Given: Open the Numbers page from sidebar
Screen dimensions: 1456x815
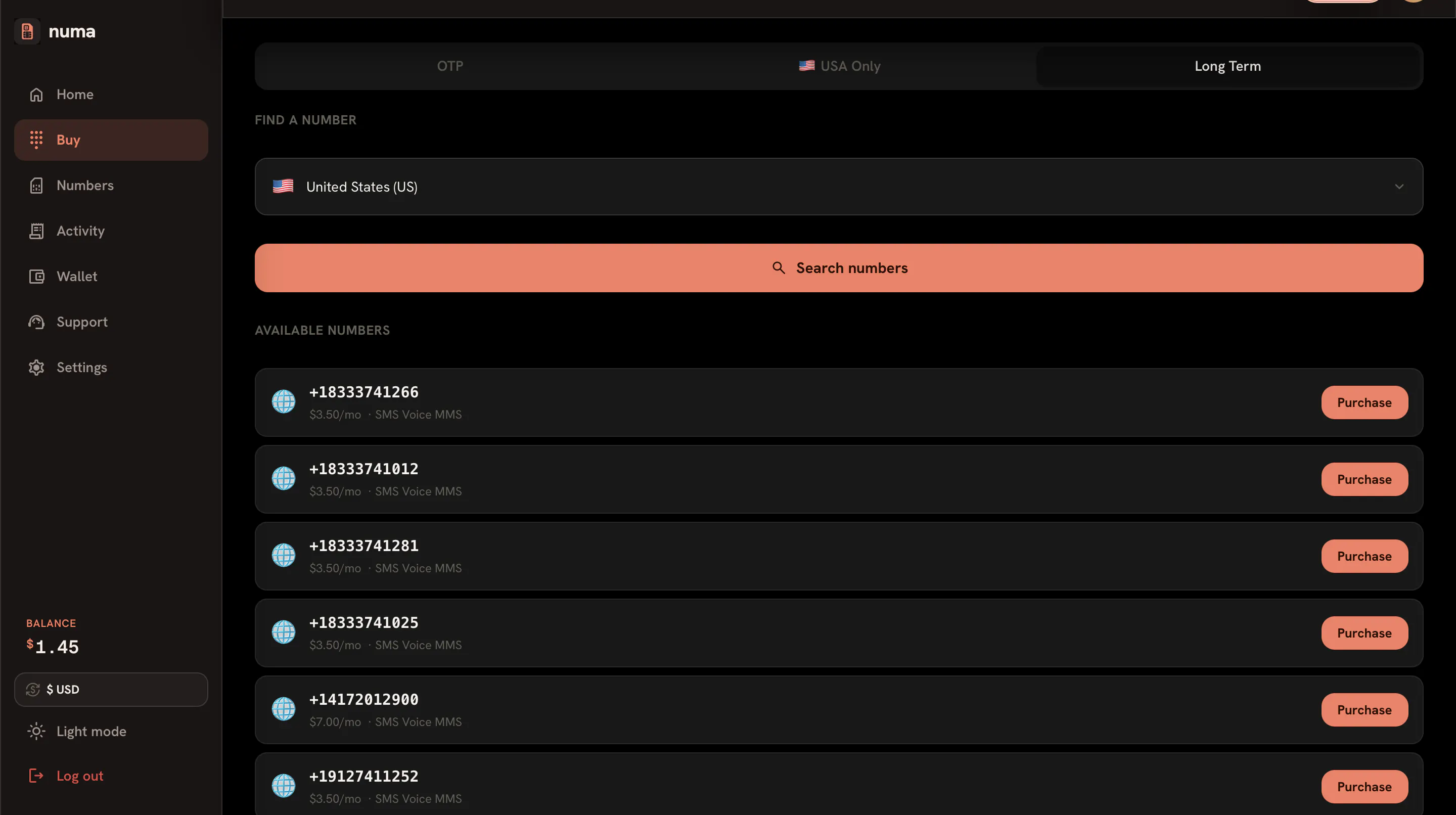Looking at the screenshot, I should click(111, 186).
